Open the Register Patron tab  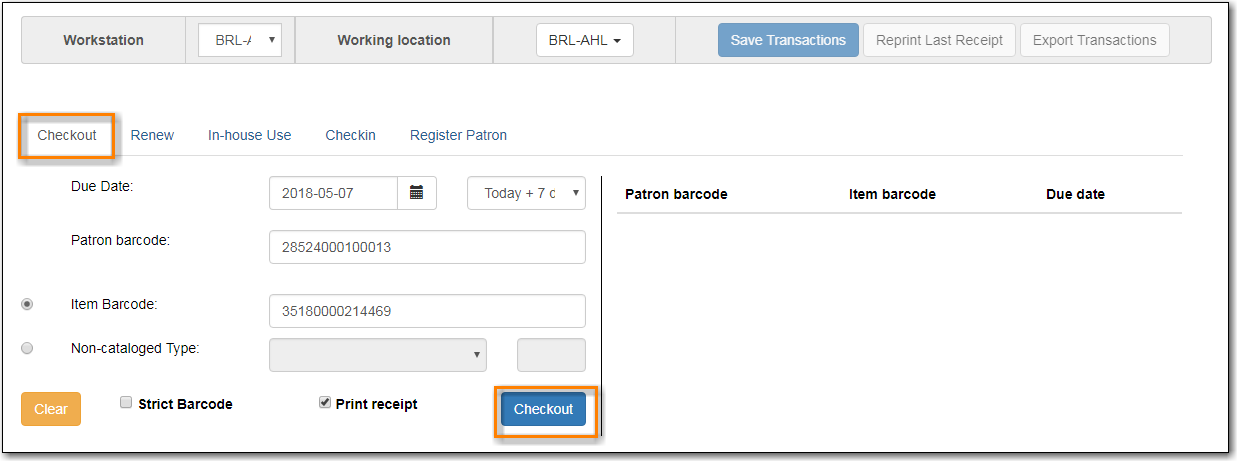click(x=458, y=135)
